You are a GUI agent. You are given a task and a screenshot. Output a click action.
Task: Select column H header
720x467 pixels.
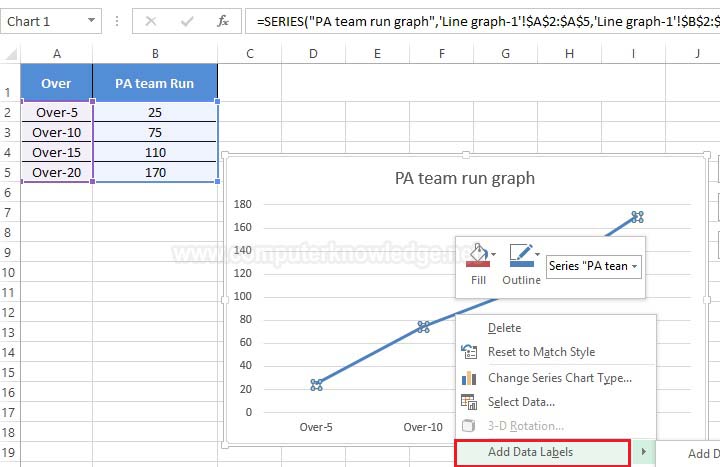(569, 54)
